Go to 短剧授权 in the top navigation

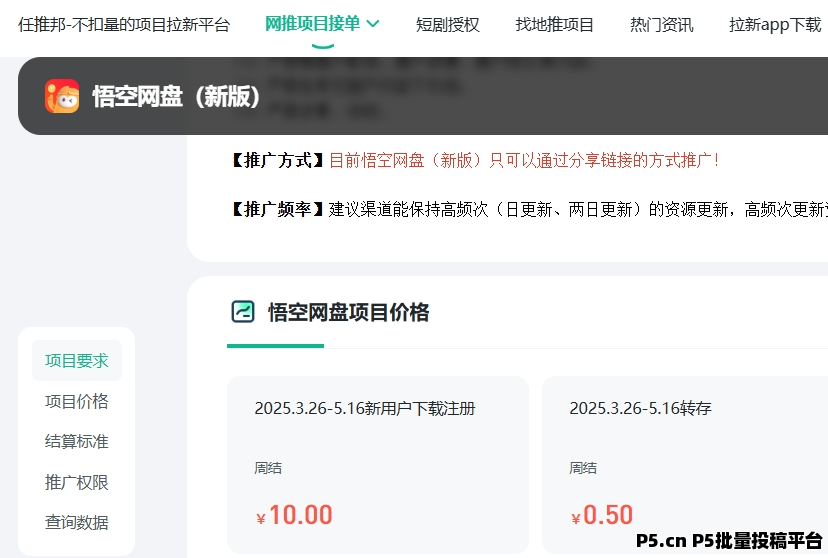pos(447,25)
